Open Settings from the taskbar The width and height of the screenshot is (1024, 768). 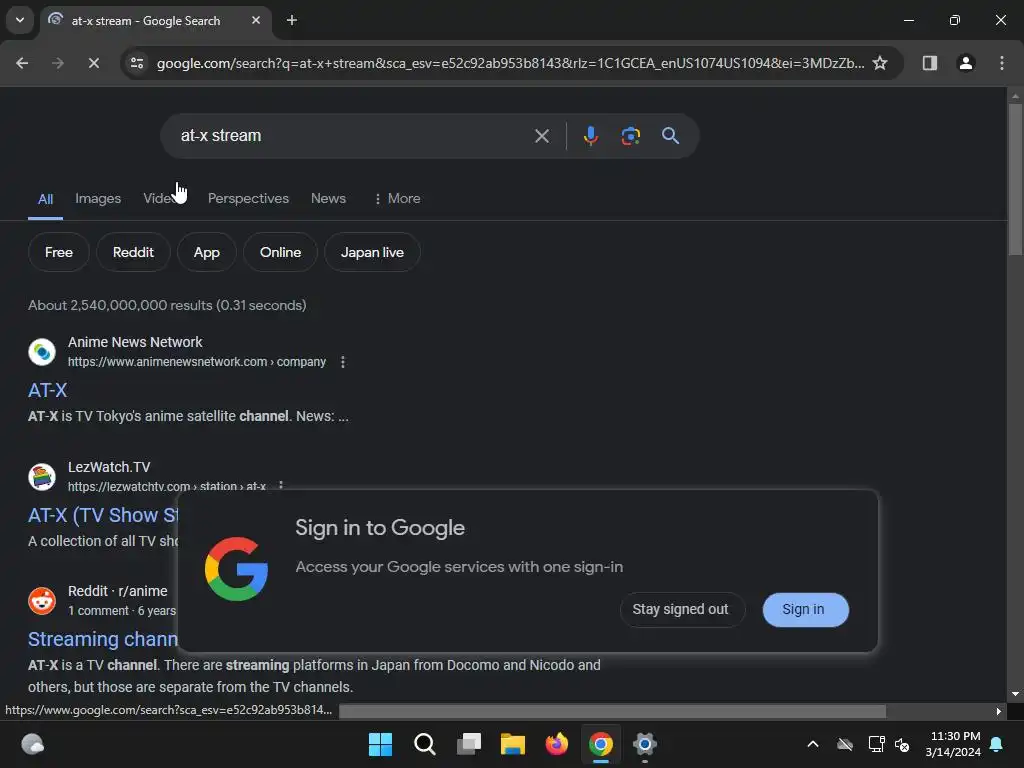(x=645, y=744)
